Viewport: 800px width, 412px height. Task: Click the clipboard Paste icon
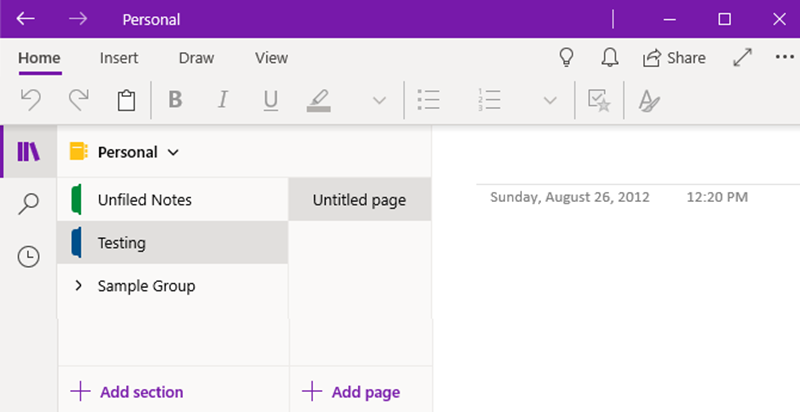pyautogui.click(x=127, y=100)
